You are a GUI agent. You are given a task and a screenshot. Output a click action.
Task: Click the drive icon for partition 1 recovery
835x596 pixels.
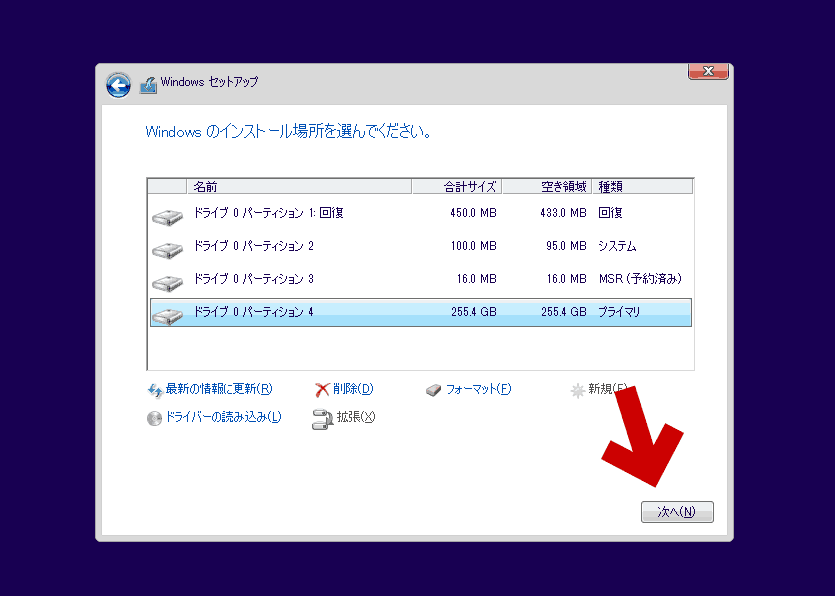(167, 216)
